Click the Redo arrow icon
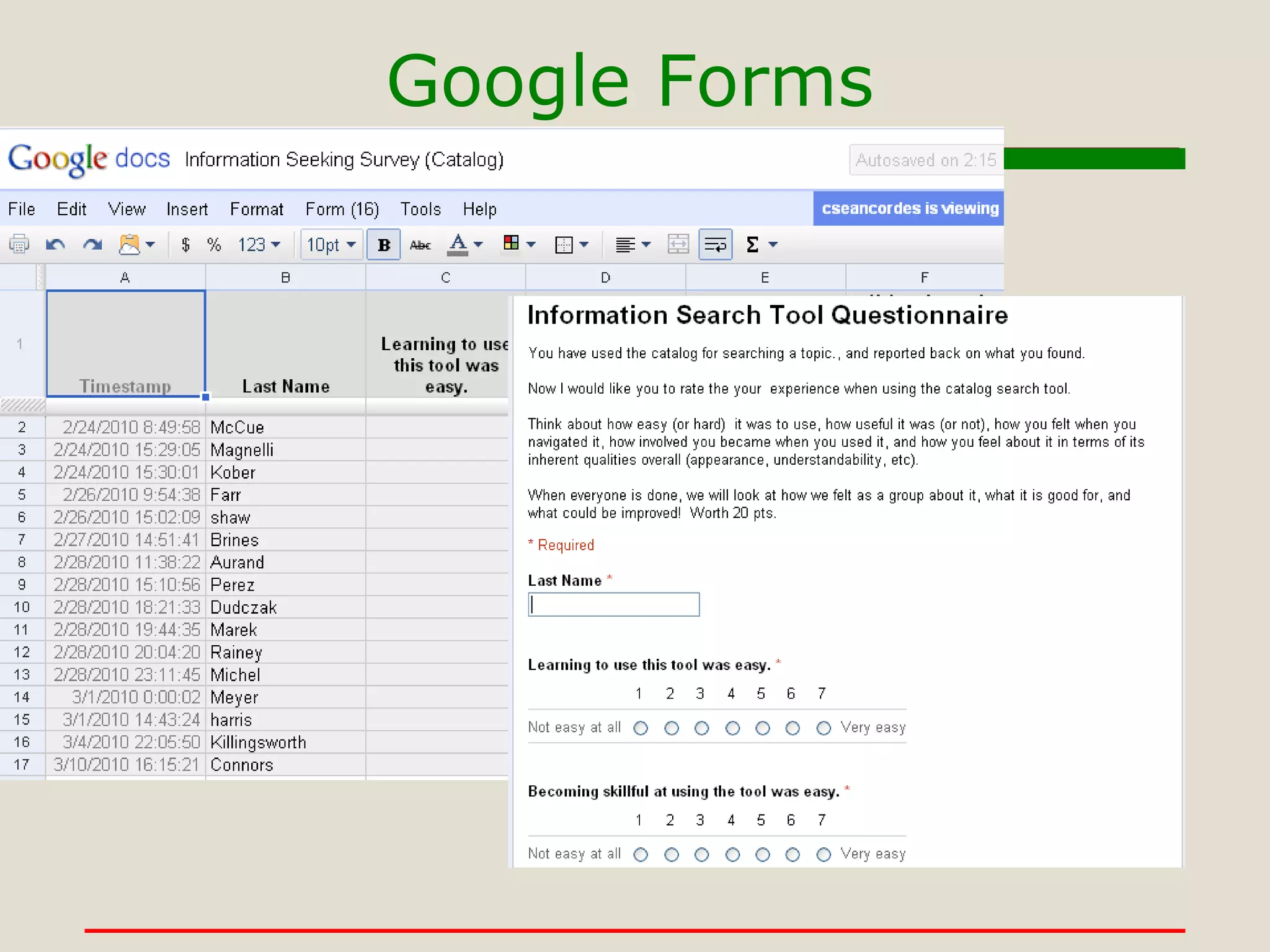 pyautogui.click(x=92, y=245)
